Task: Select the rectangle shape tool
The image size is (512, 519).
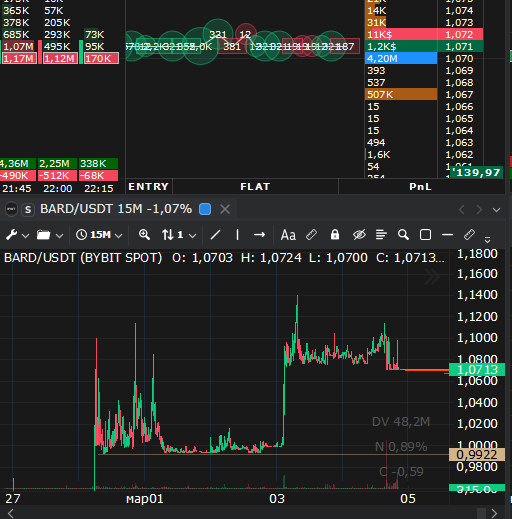Action: [425, 235]
